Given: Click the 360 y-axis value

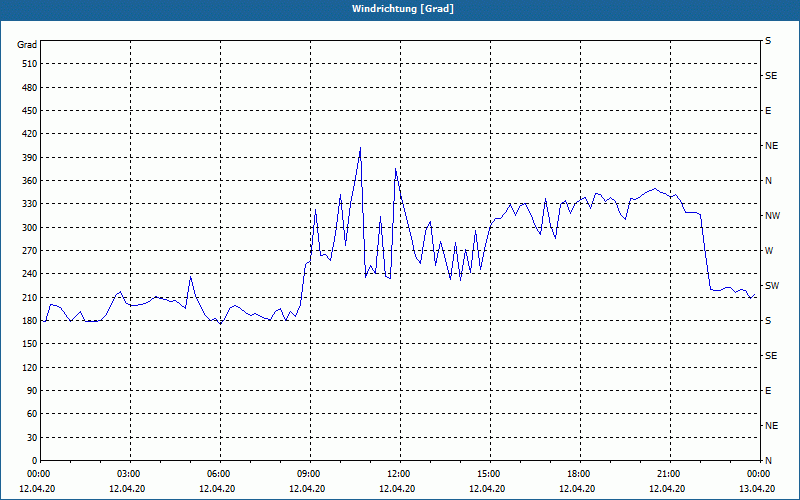Looking at the screenshot, I should [30, 181].
